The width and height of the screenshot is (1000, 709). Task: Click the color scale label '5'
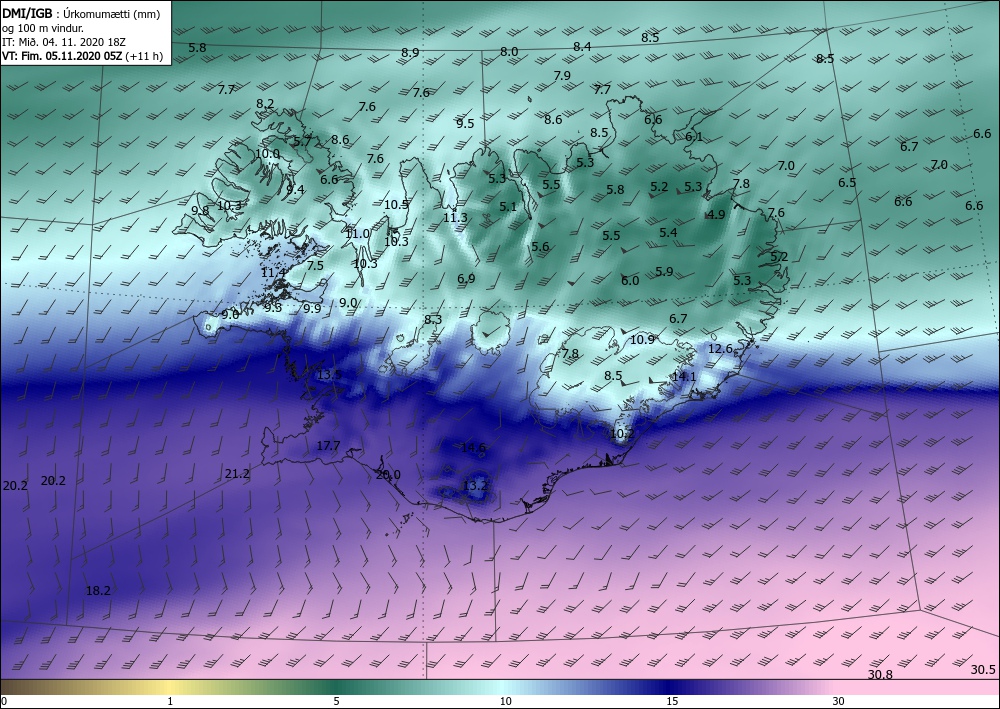coord(336,701)
